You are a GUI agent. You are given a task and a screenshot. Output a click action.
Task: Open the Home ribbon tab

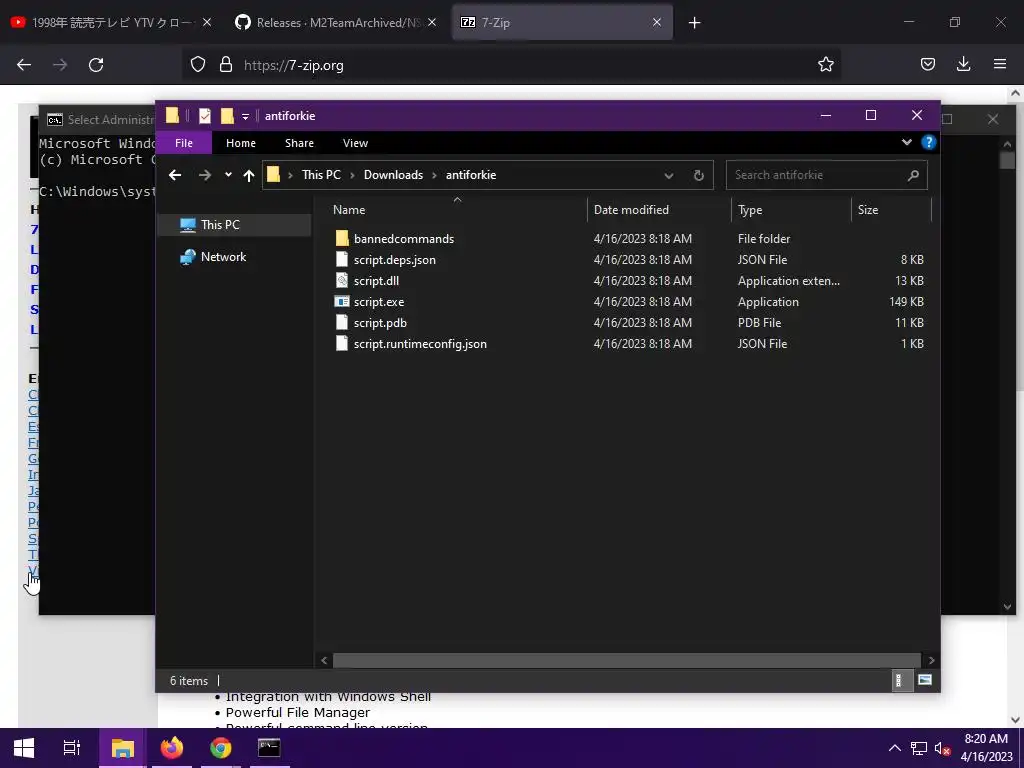[241, 143]
